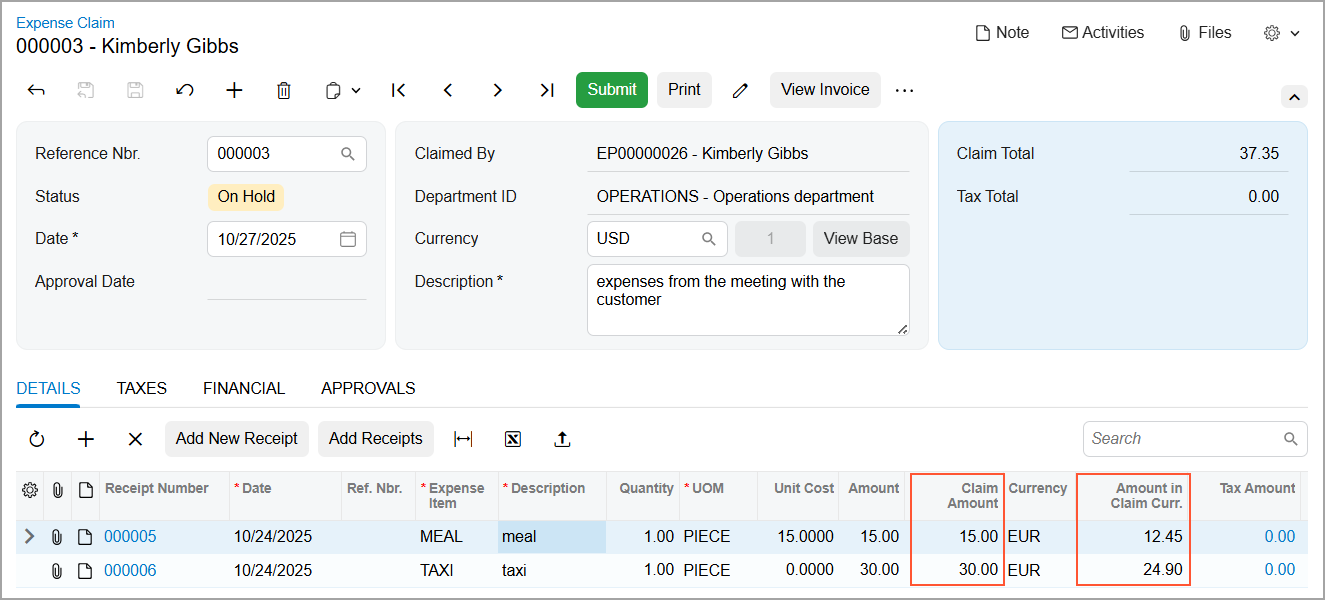Click the details grid Search field
This screenshot has width=1325, height=600.
[1195, 439]
